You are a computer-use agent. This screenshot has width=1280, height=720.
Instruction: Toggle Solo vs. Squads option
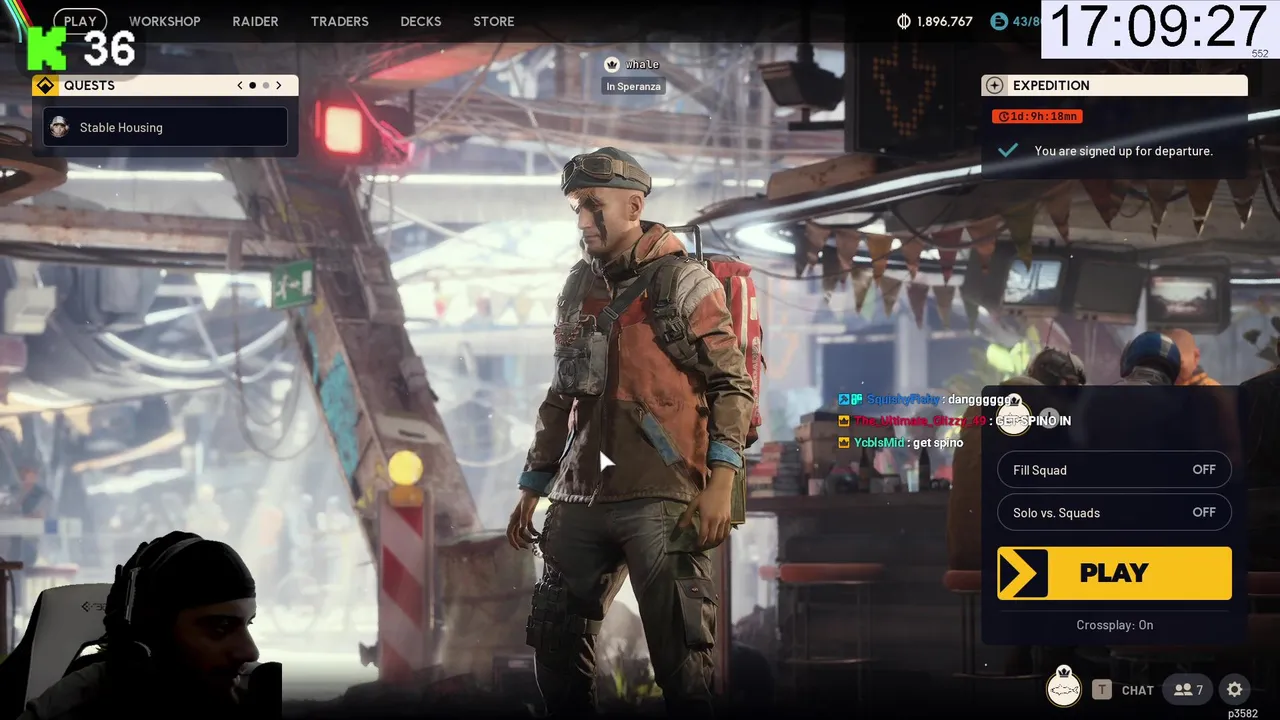pos(1114,512)
